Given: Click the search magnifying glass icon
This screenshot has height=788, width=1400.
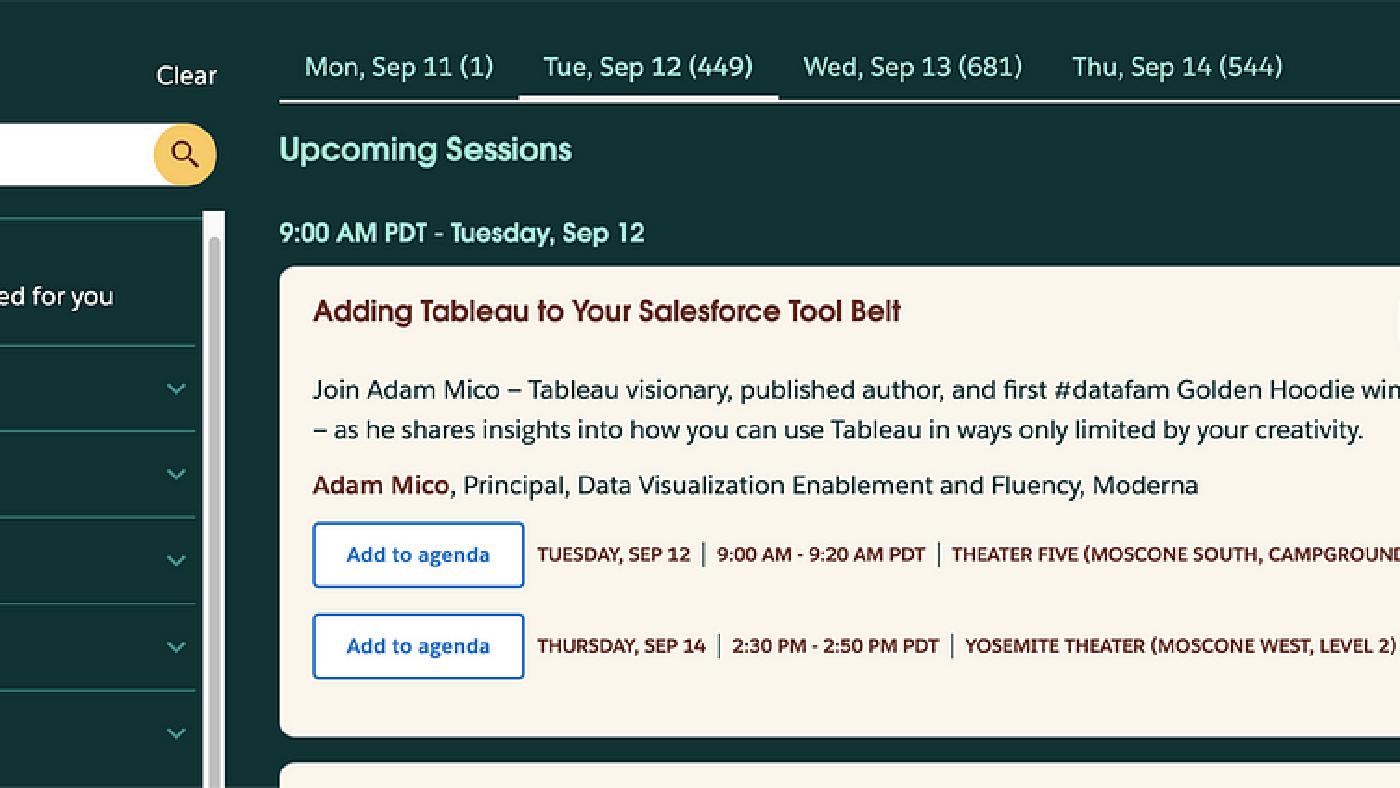Looking at the screenshot, I should click(185, 154).
